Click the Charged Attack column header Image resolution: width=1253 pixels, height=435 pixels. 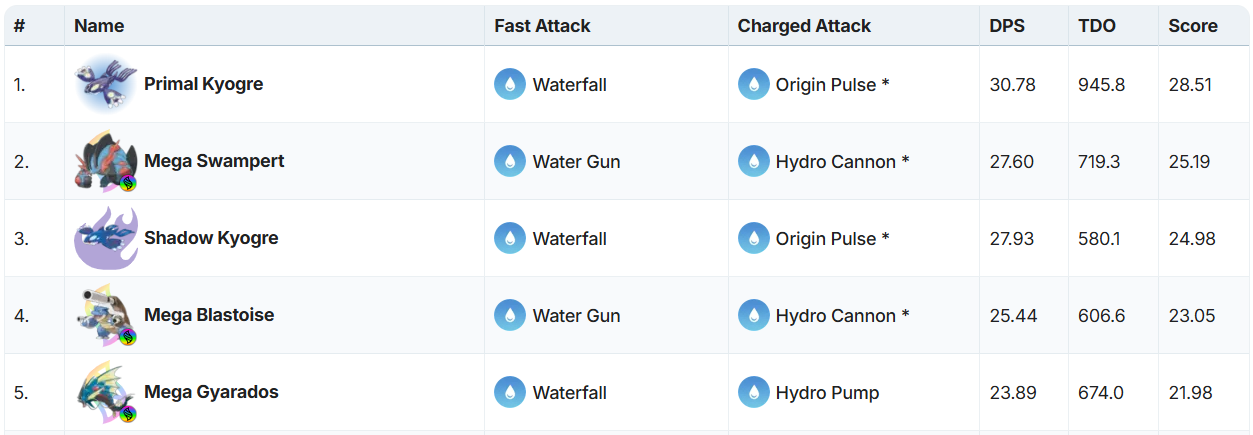tap(804, 26)
